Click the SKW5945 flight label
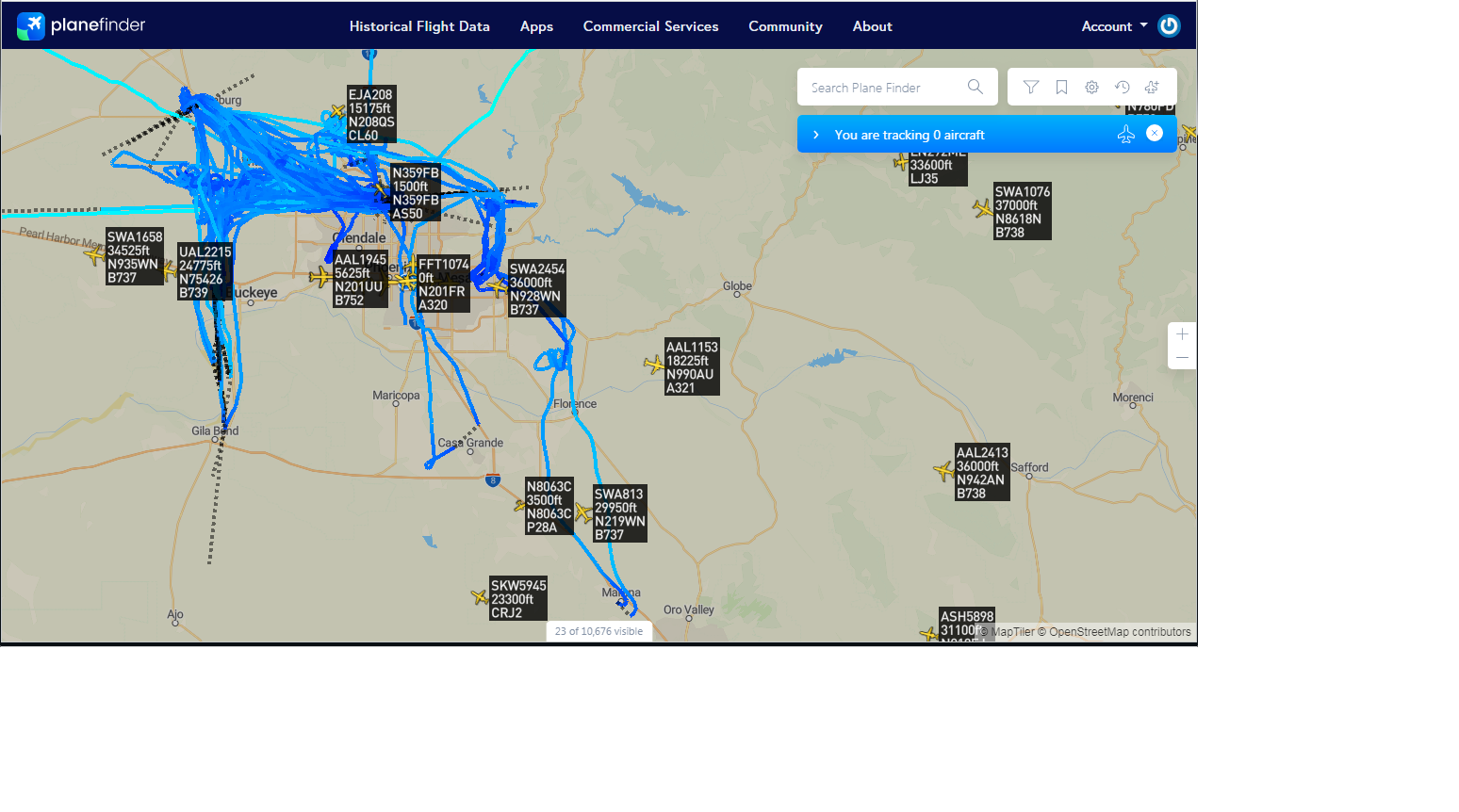The height and width of the screenshot is (812, 1459). click(x=518, y=599)
